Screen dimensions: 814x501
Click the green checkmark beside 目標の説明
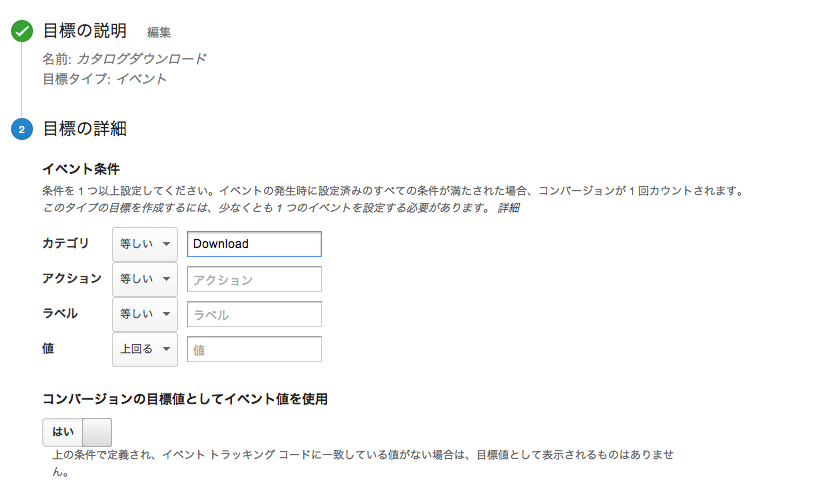(x=22, y=31)
